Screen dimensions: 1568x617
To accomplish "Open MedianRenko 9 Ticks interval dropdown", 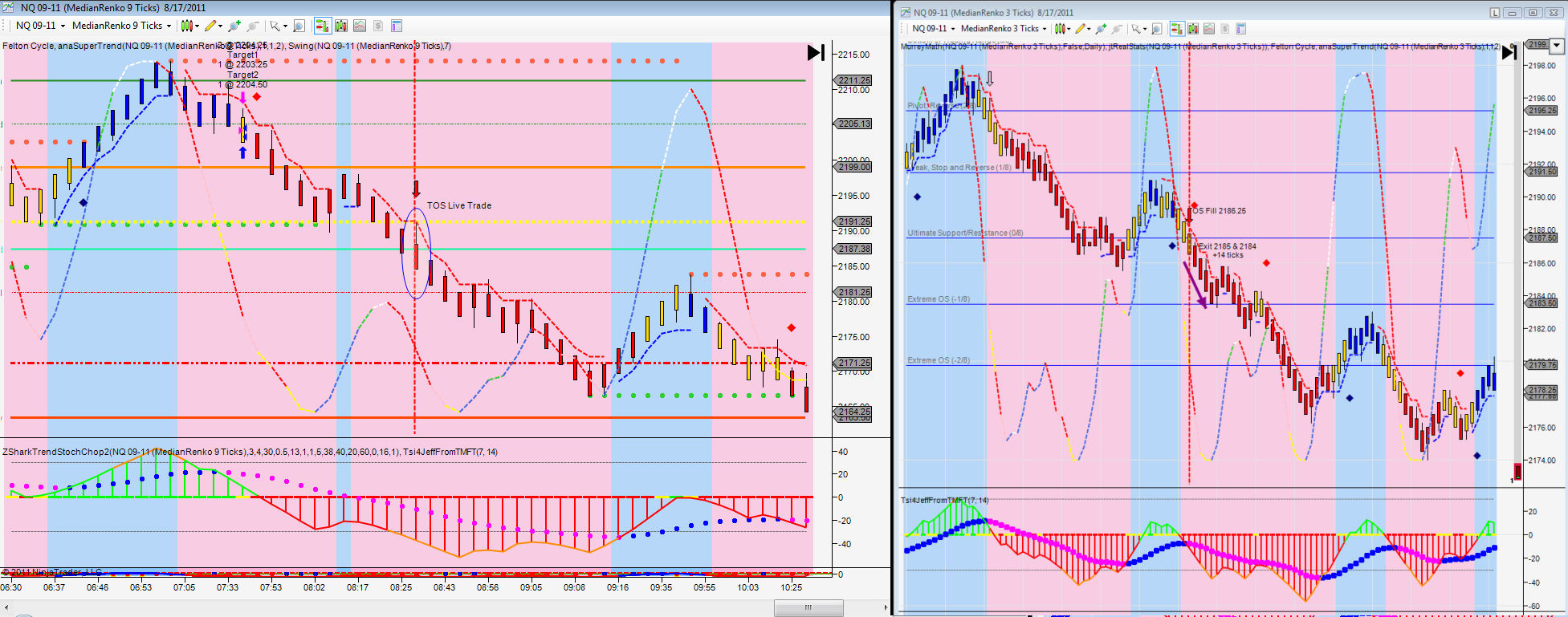I will coord(121,26).
